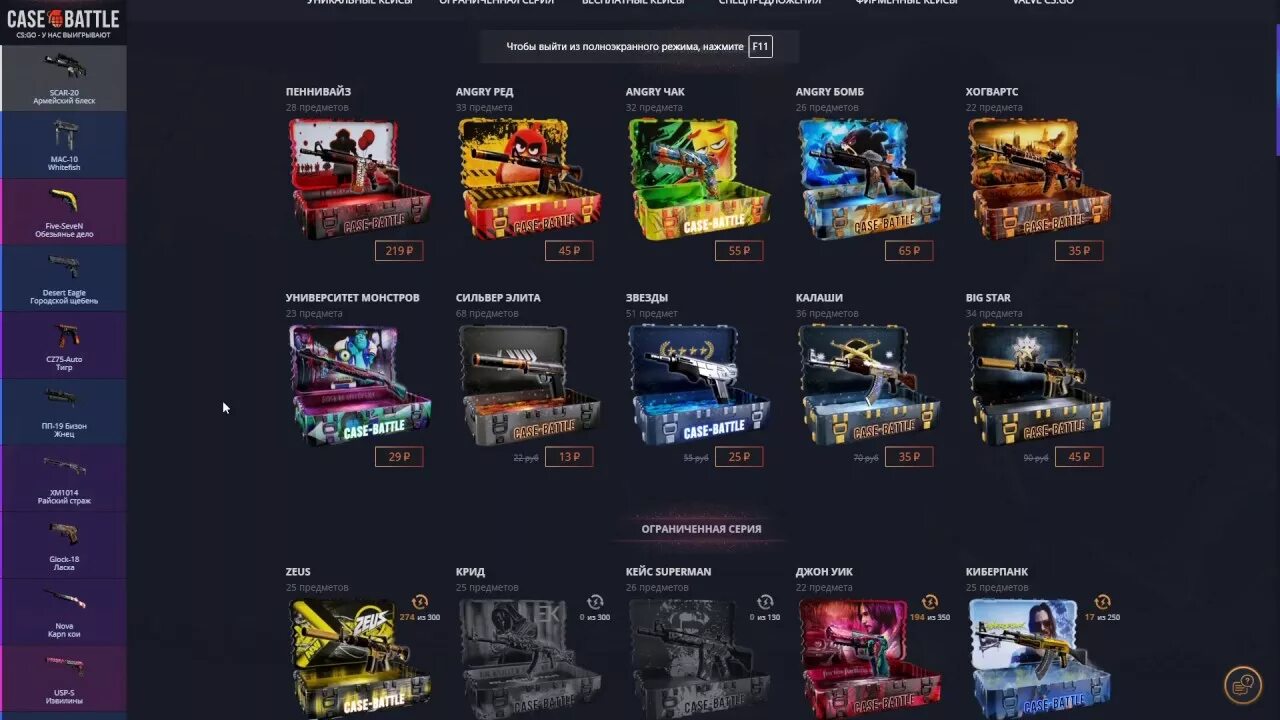Open the Five-SeveN drop in sidebar
The image size is (1280, 720).
pyautogui.click(x=63, y=212)
